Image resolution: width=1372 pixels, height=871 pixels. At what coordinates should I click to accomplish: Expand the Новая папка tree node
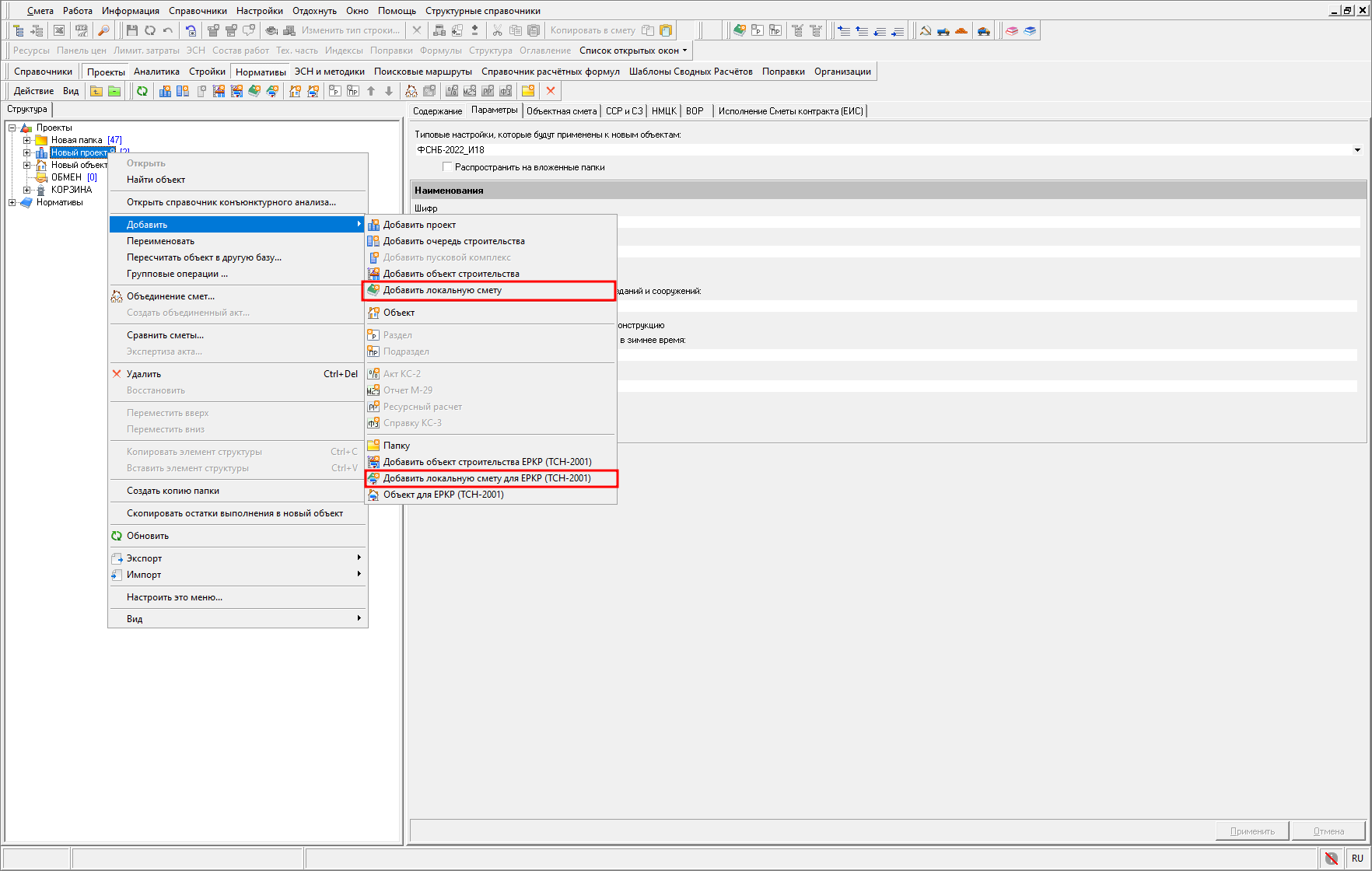(27, 140)
